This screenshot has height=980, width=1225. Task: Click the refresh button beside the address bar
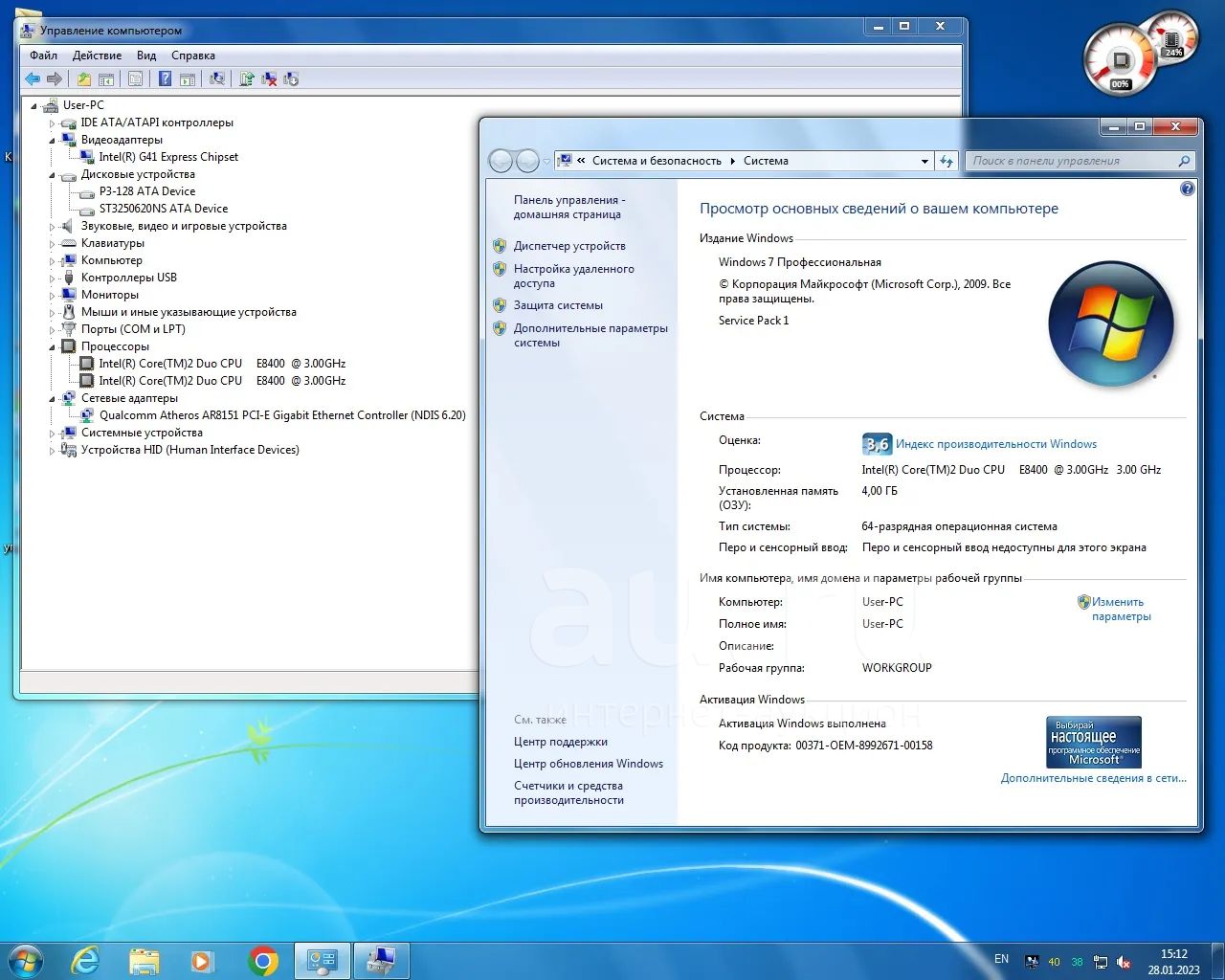pyautogui.click(x=947, y=161)
